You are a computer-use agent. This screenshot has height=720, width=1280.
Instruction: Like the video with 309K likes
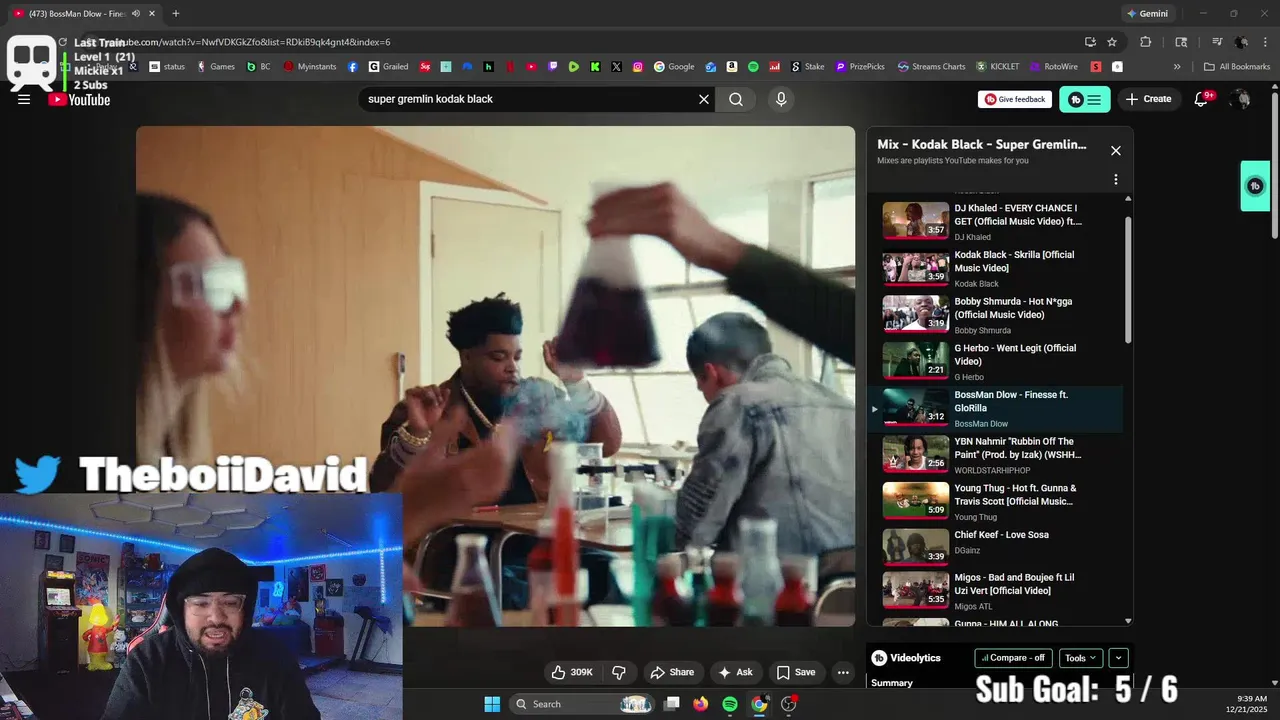click(572, 673)
